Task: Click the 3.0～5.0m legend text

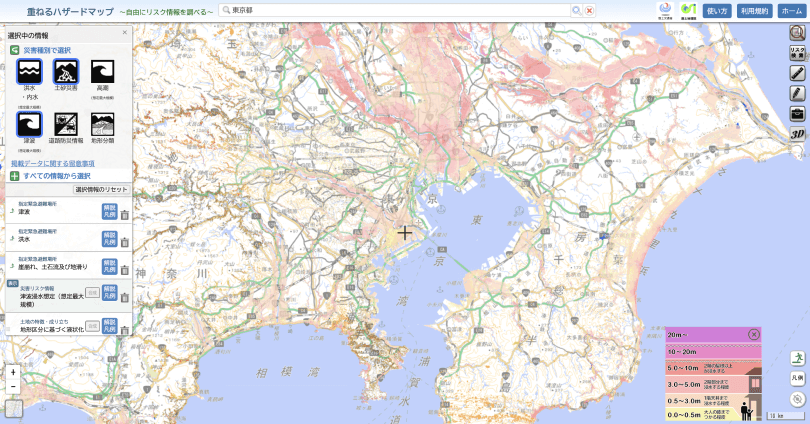Action: click(x=683, y=385)
